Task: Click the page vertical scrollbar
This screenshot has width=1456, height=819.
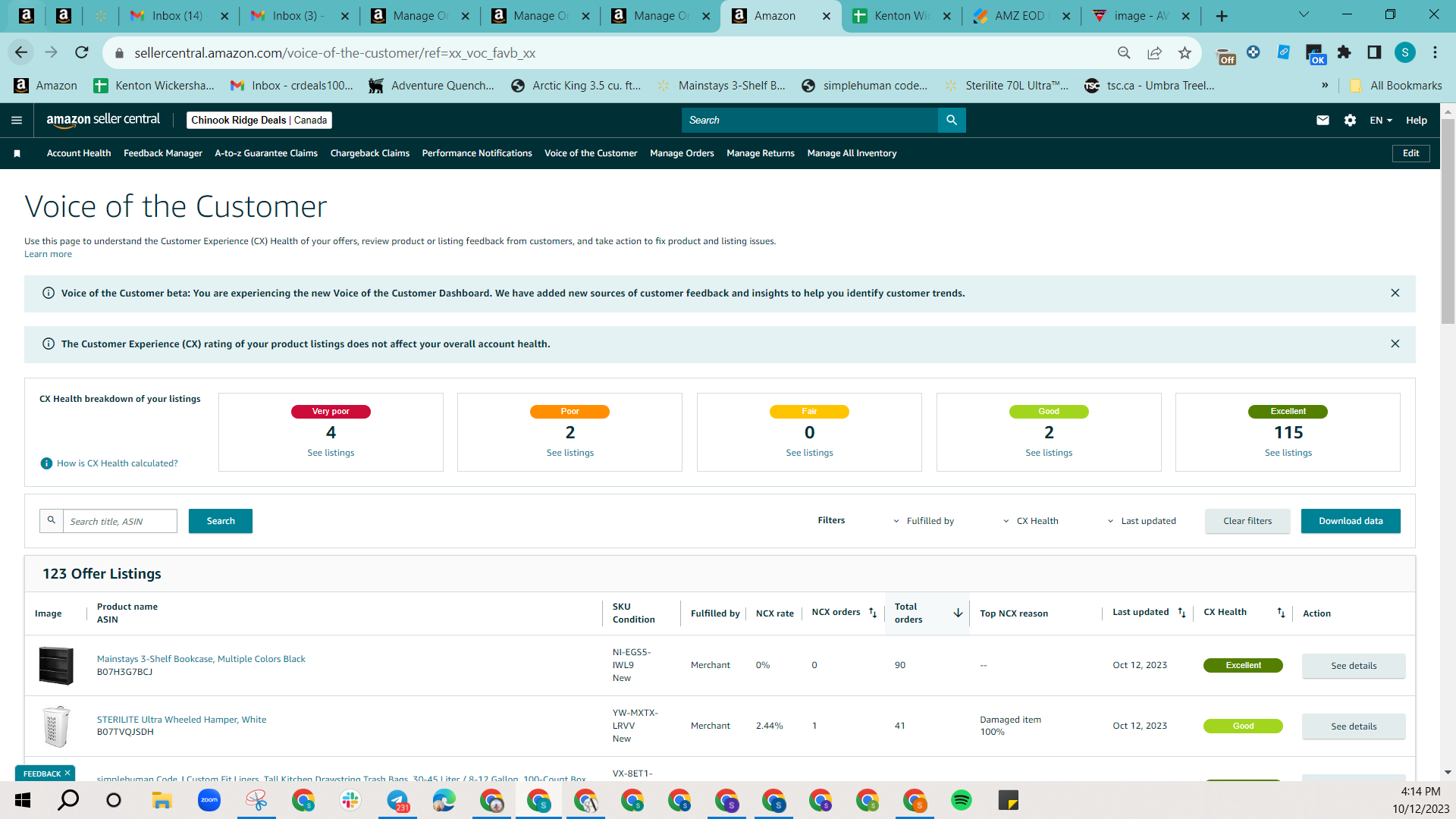Action: click(x=1448, y=220)
